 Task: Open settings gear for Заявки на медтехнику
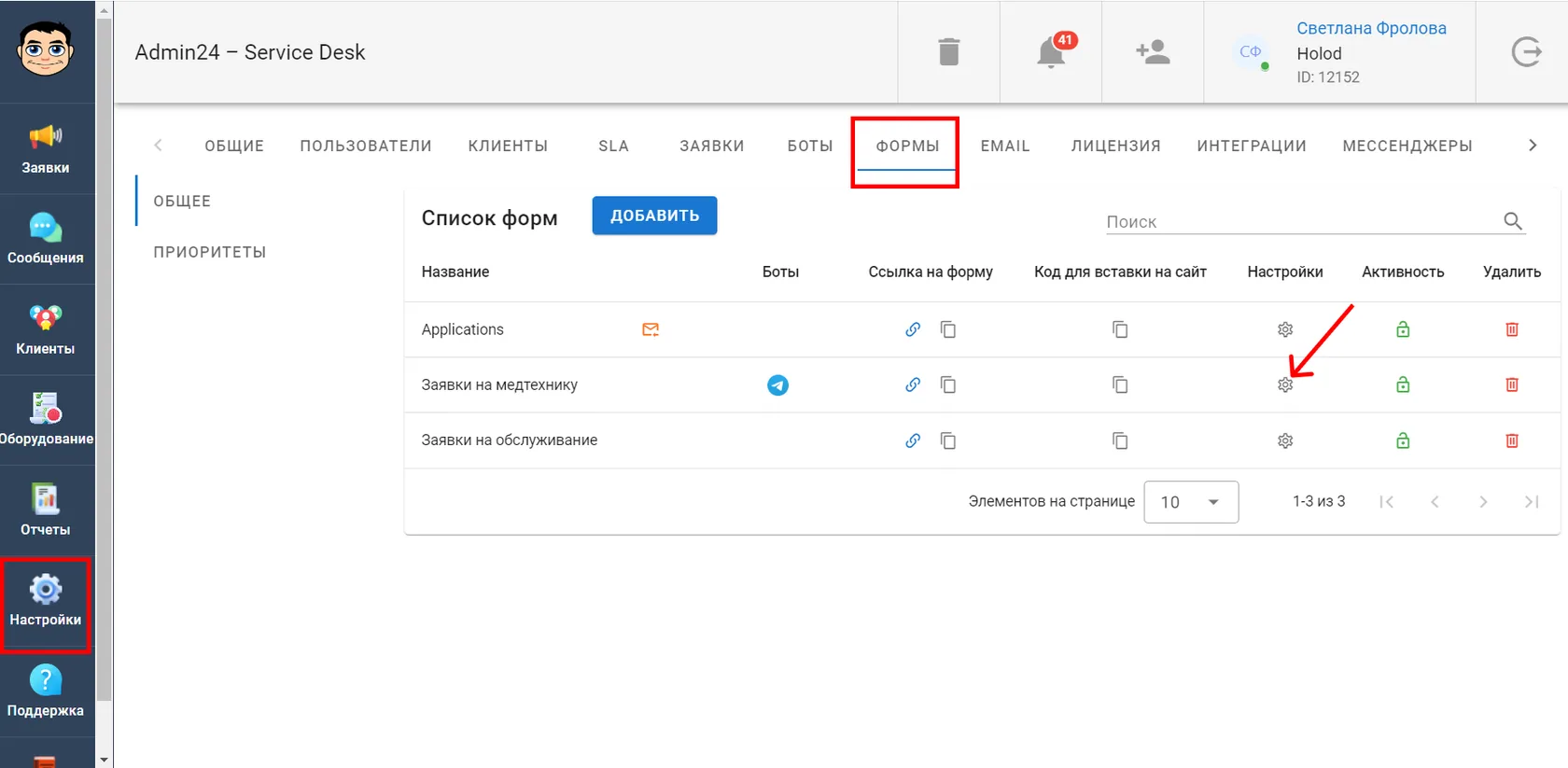(x=1285, y=384)
